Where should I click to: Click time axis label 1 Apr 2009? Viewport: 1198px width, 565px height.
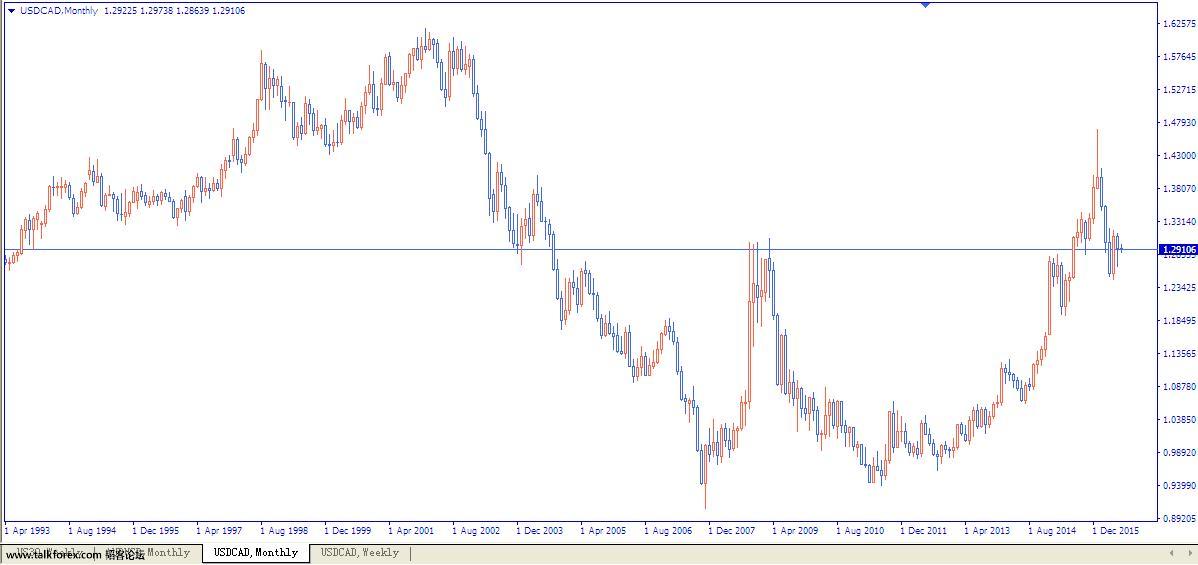pos(795,530)
